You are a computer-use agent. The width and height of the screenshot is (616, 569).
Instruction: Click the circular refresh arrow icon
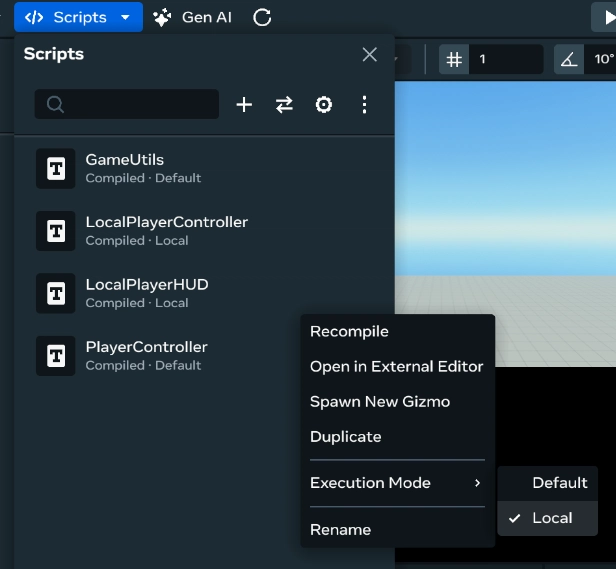click(262, 17)
